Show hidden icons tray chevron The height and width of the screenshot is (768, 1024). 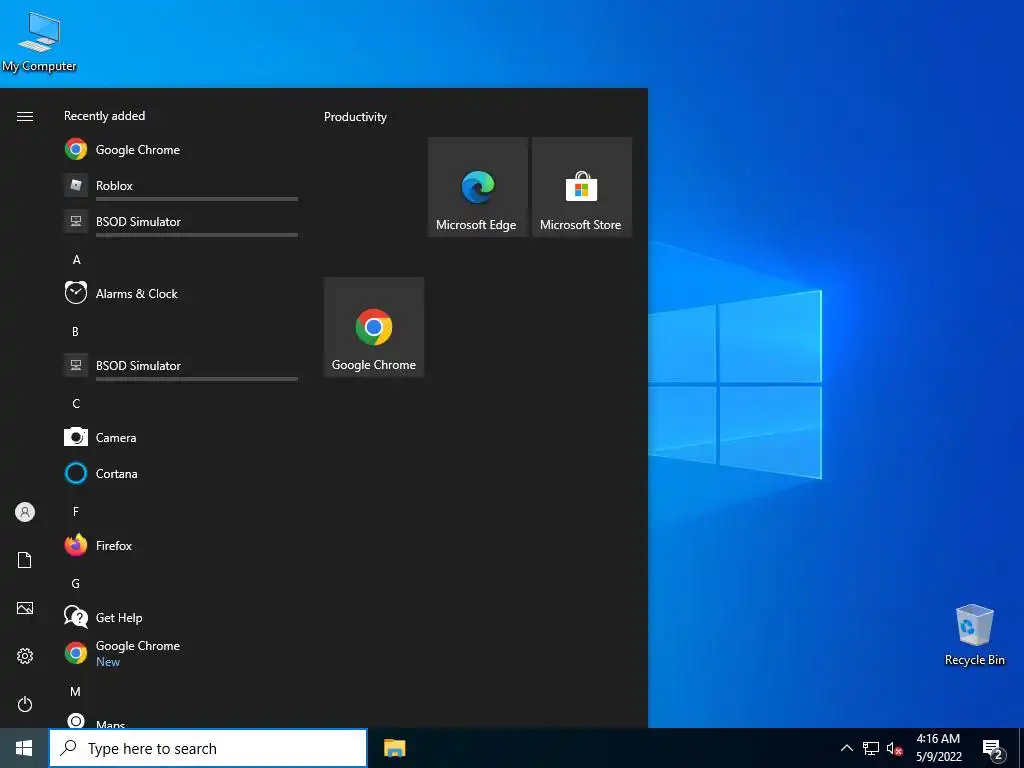tap(846, 748)
